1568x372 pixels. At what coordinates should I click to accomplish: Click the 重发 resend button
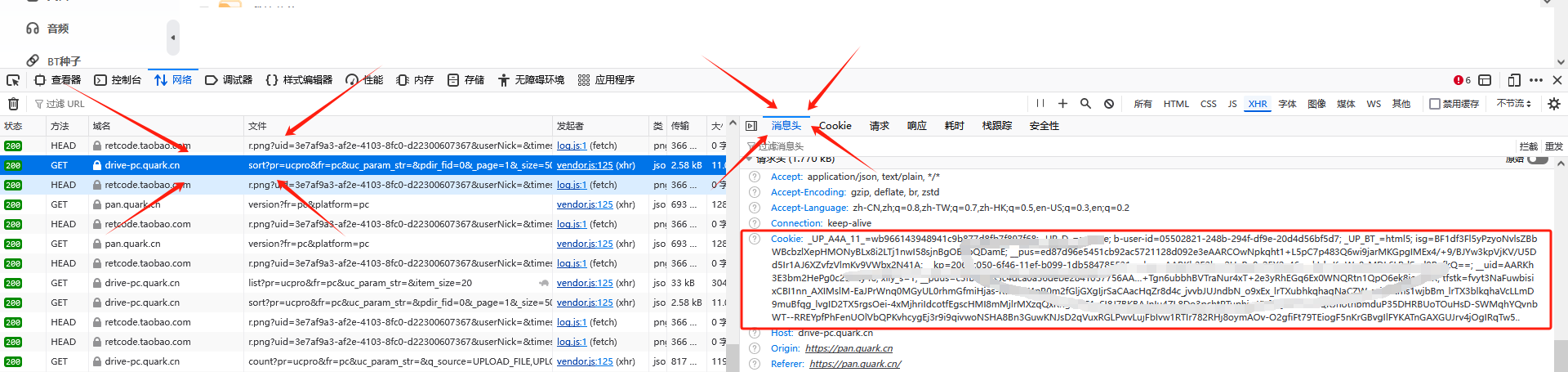1554,146
